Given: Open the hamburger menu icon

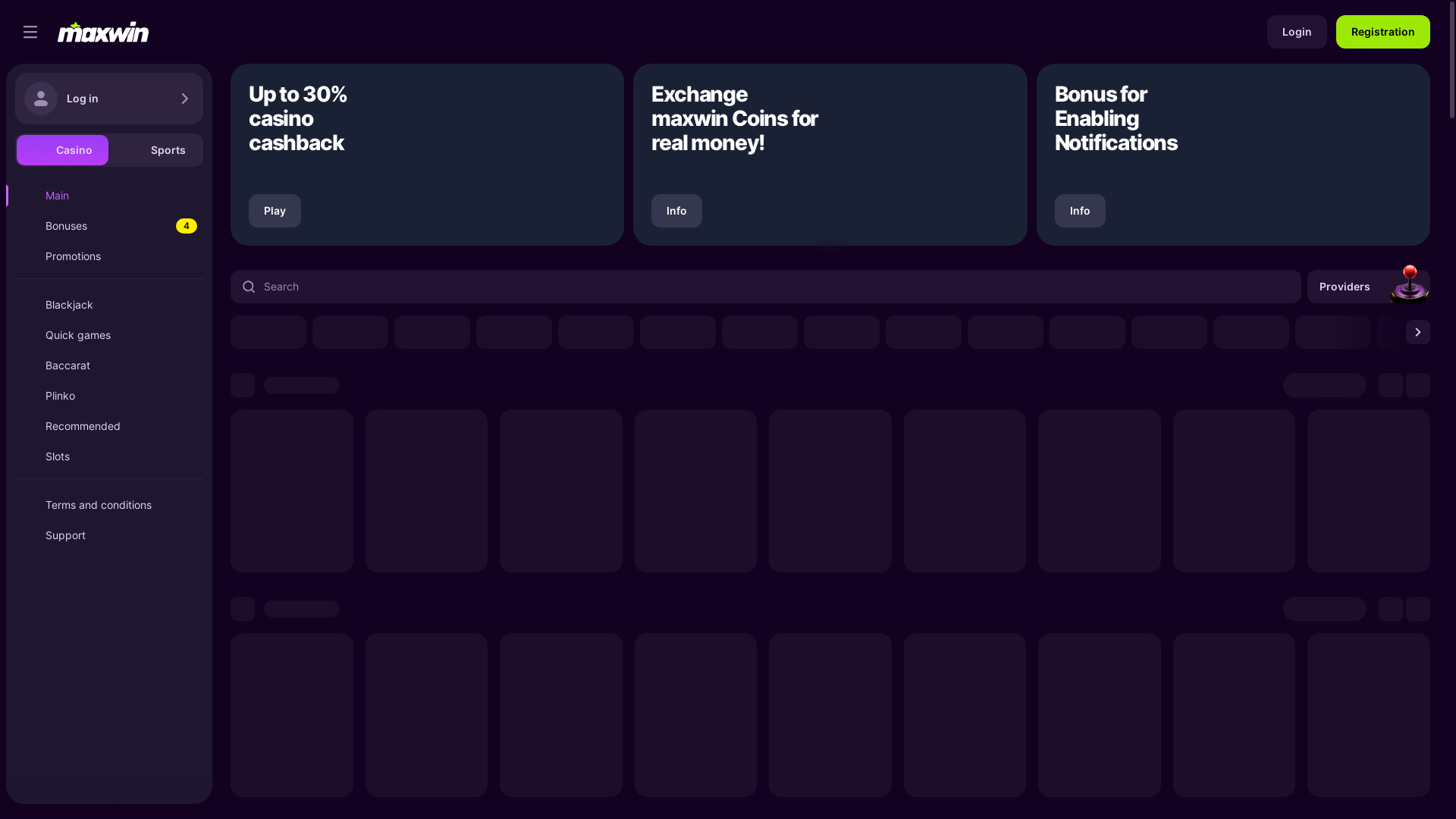Looking at the screenshot, I should point(30,32).
